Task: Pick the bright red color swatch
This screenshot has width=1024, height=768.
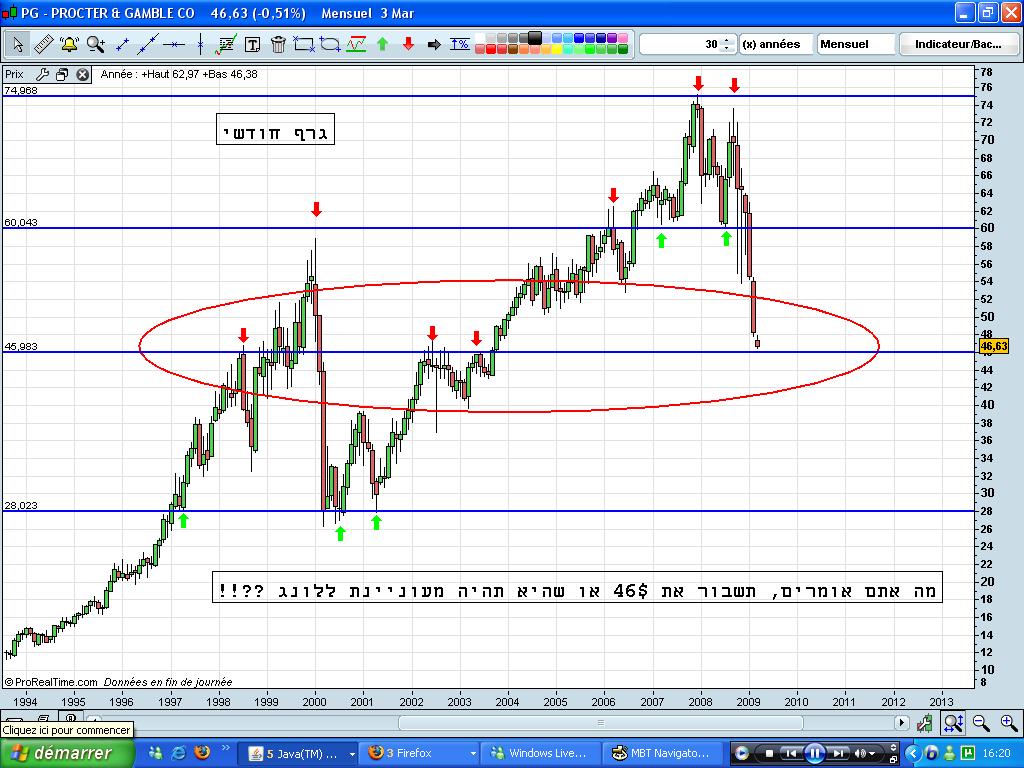Action: [x=490, y=49]
